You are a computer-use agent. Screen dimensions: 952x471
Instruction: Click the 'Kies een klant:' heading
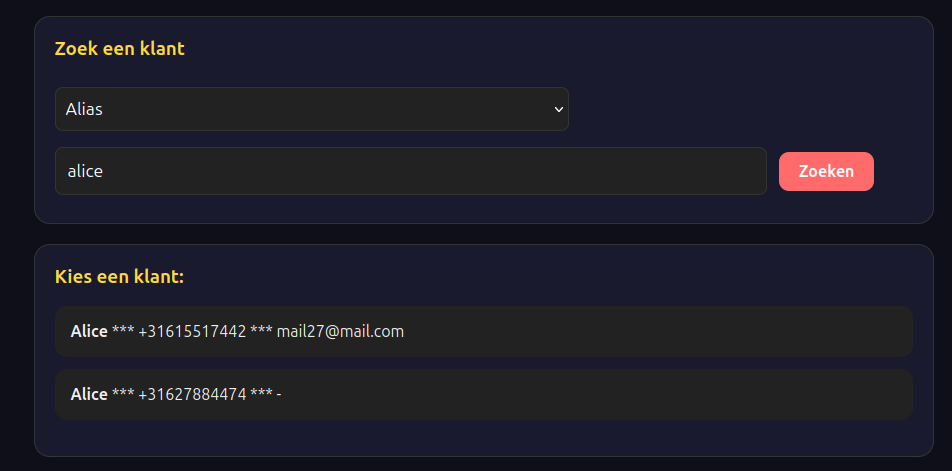tap(119, 276)
